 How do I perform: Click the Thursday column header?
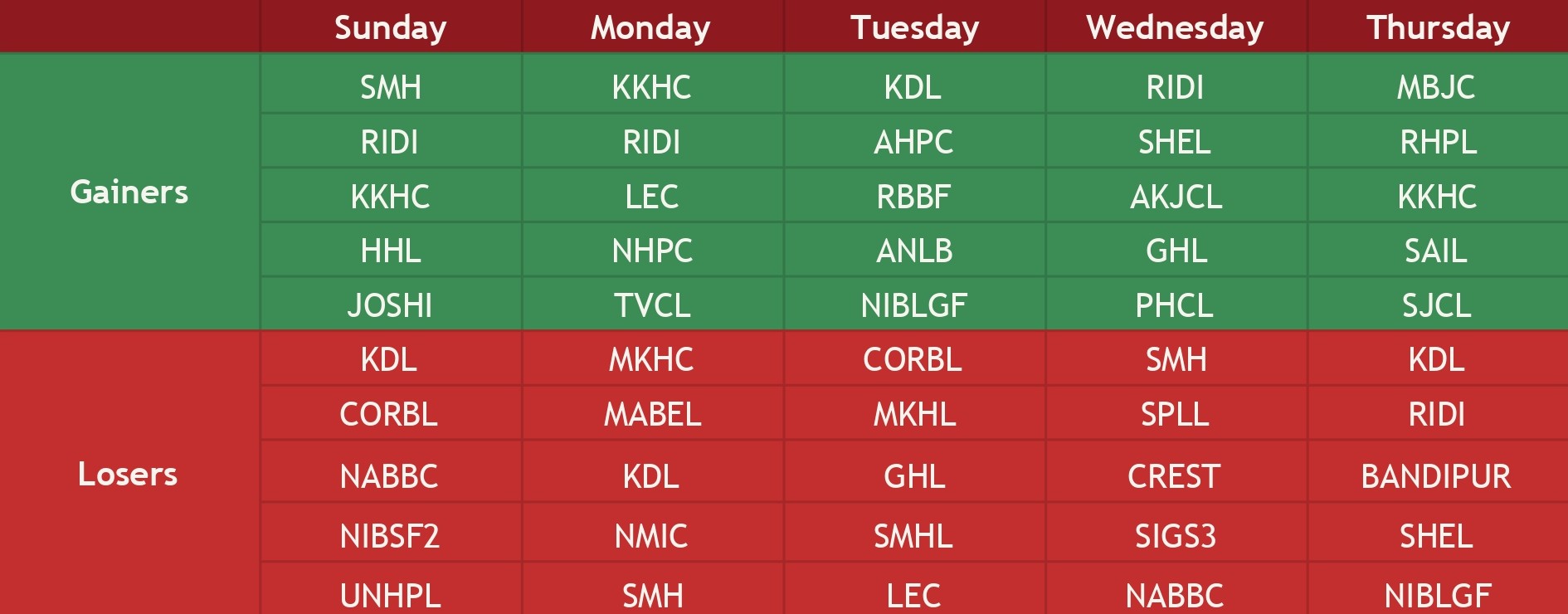[1438, 27]
